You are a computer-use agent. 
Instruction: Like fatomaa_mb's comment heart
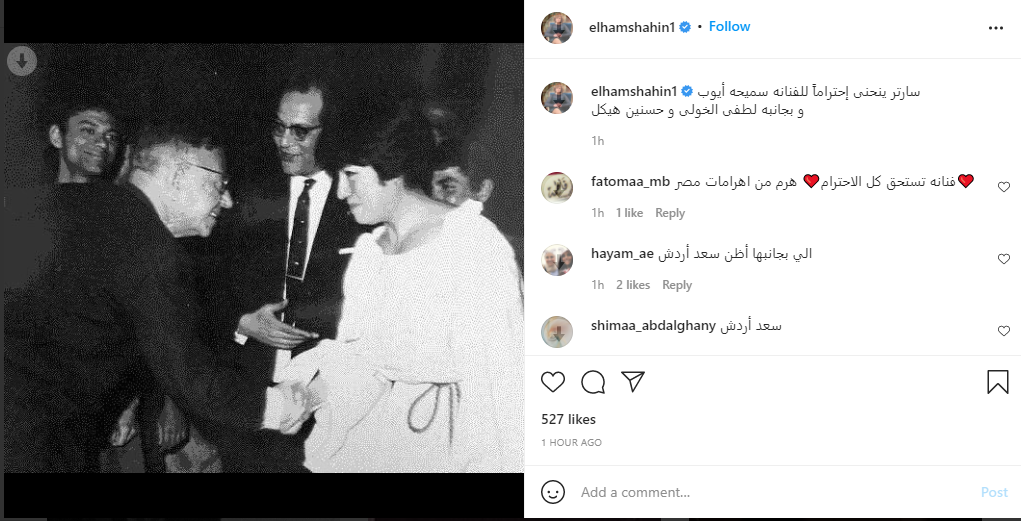tap(1003, 186)
